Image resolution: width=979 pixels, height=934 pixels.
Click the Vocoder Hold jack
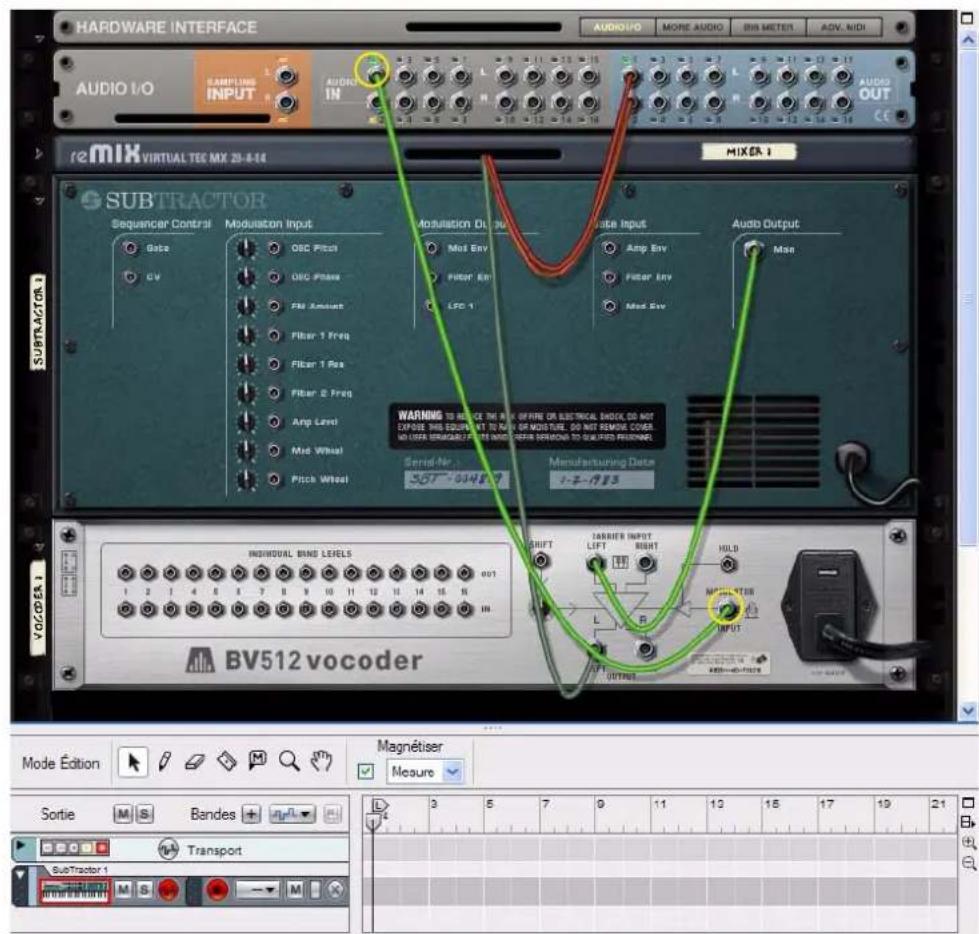click(727, 565)
